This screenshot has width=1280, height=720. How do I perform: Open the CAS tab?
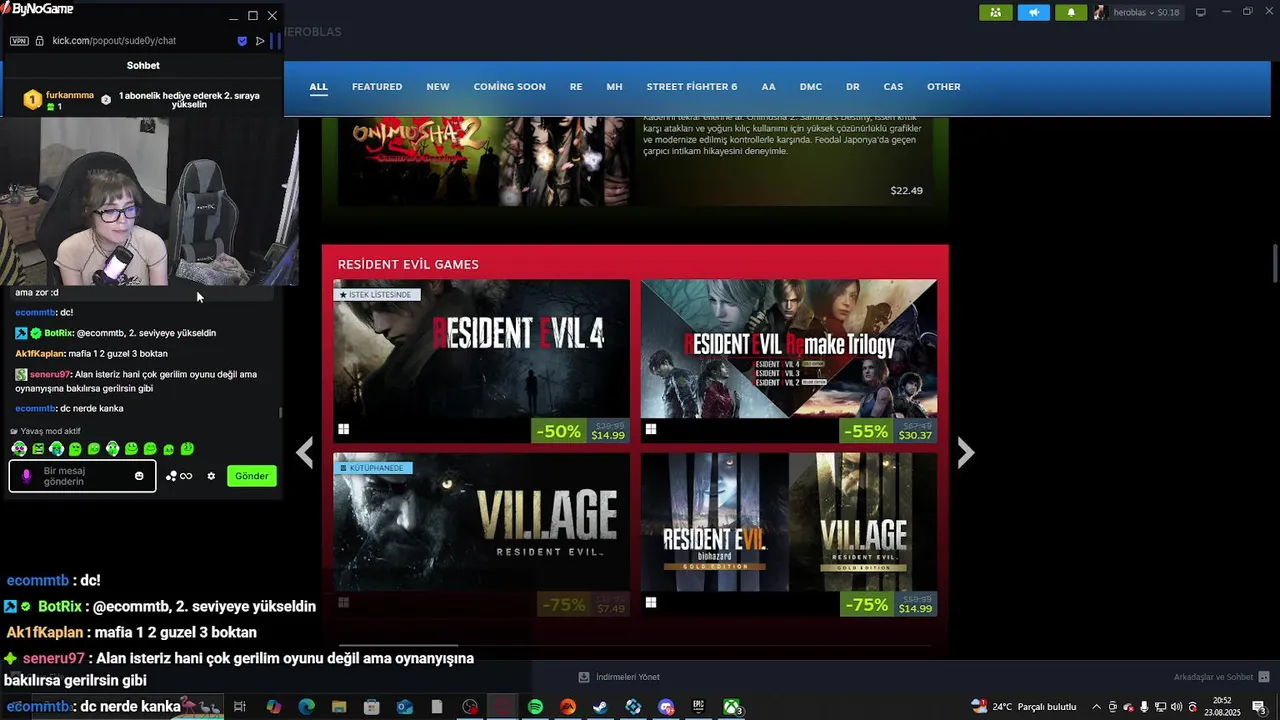[893, 87]
